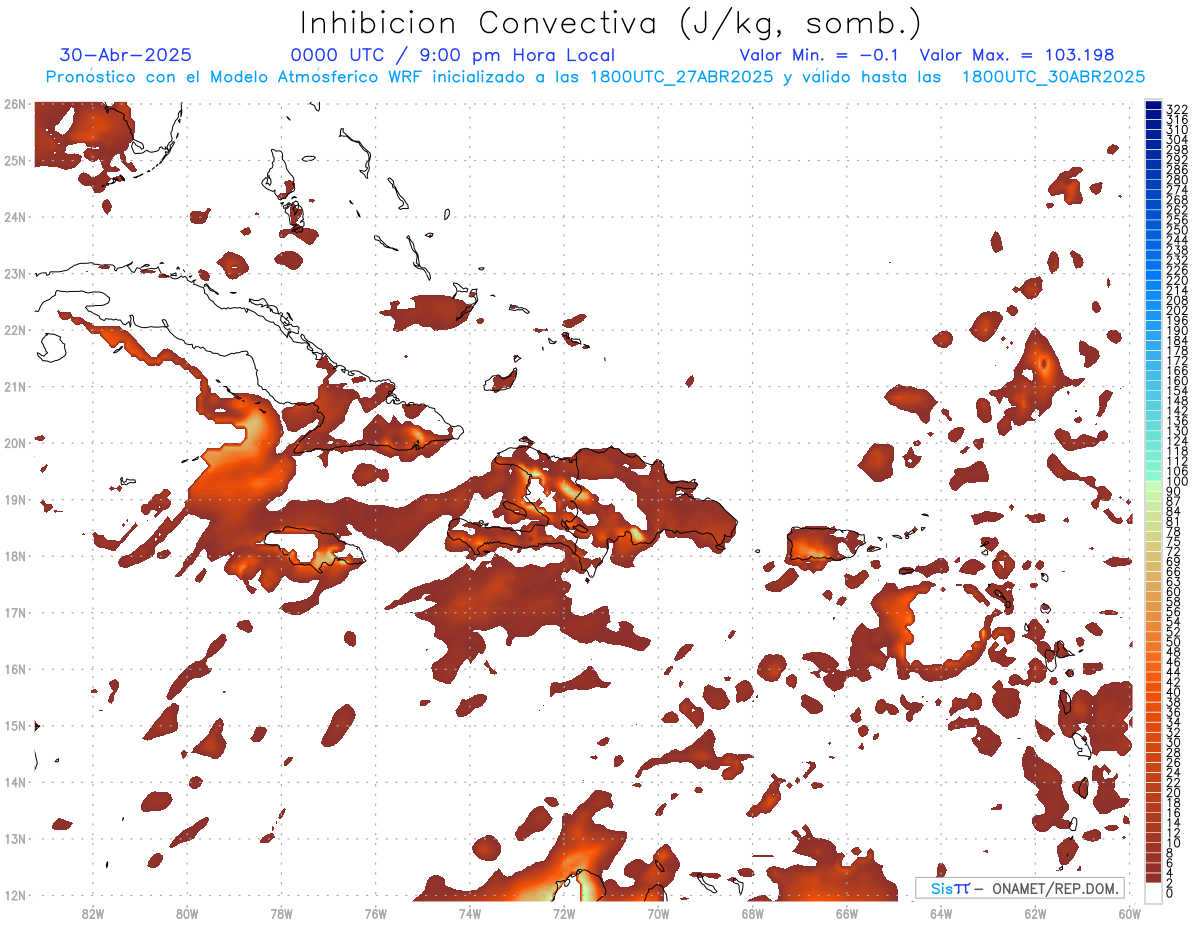Click the 26N latitude label

pos(15,104)
